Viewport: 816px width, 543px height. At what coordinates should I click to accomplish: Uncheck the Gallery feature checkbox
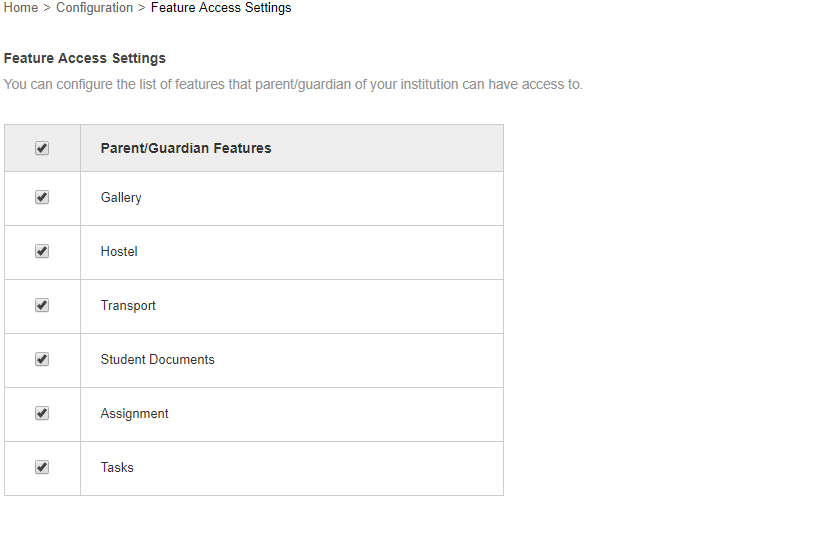coord(42,198)
